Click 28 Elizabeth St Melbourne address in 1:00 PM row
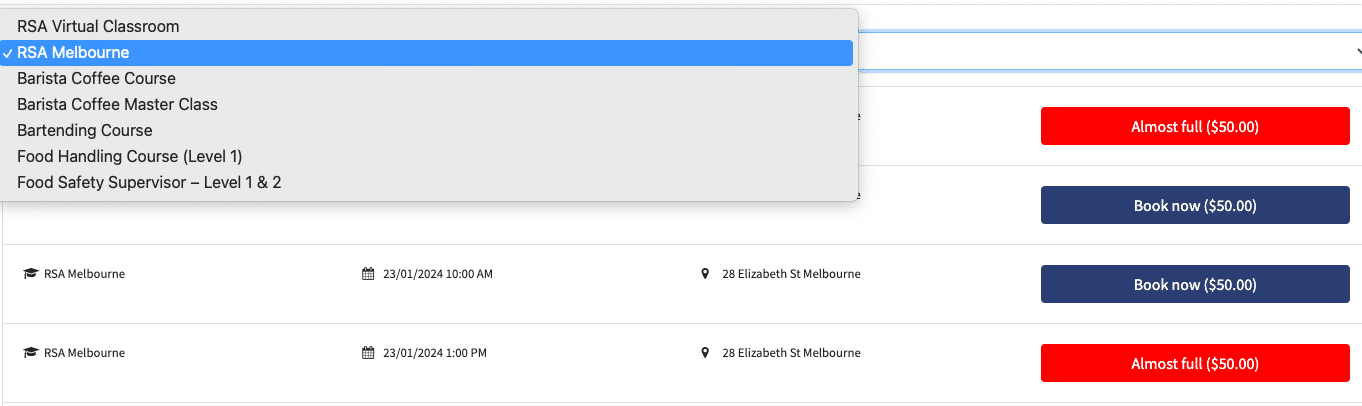1362x406 pixels. 791,353
